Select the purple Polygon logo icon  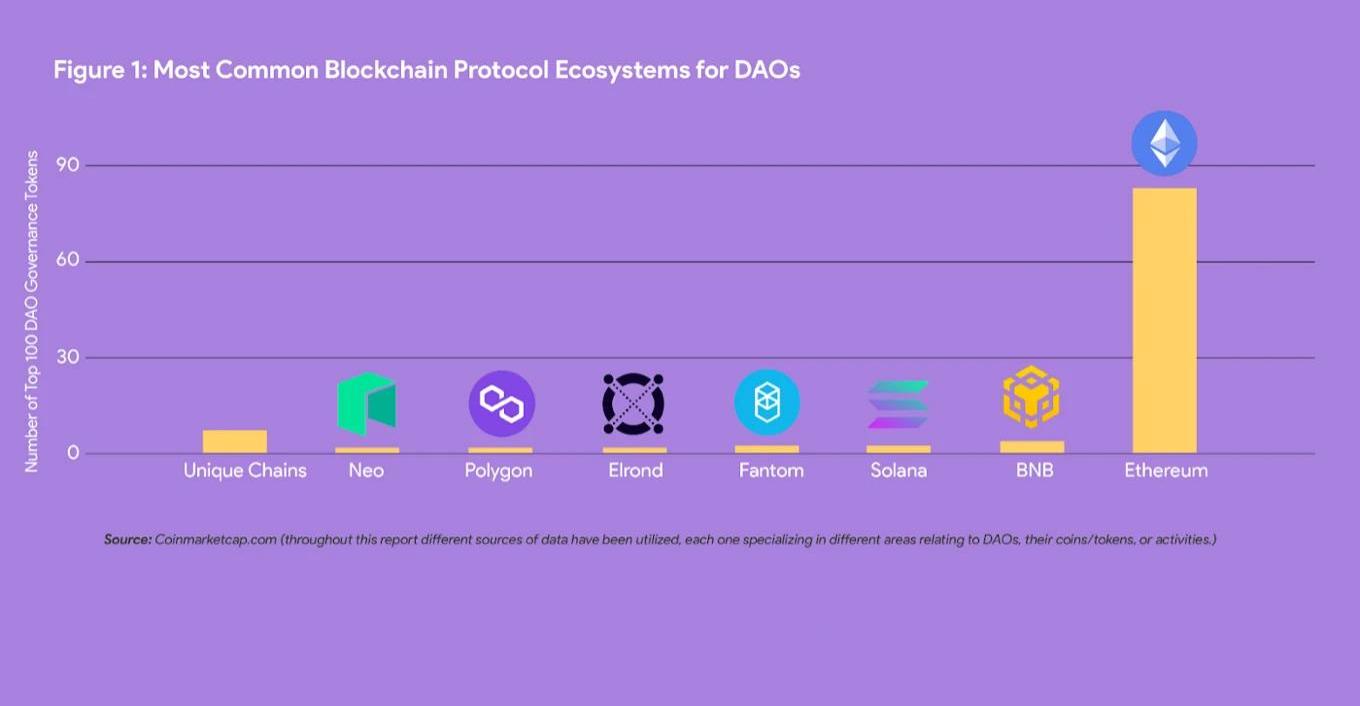(x=501, y=404)
